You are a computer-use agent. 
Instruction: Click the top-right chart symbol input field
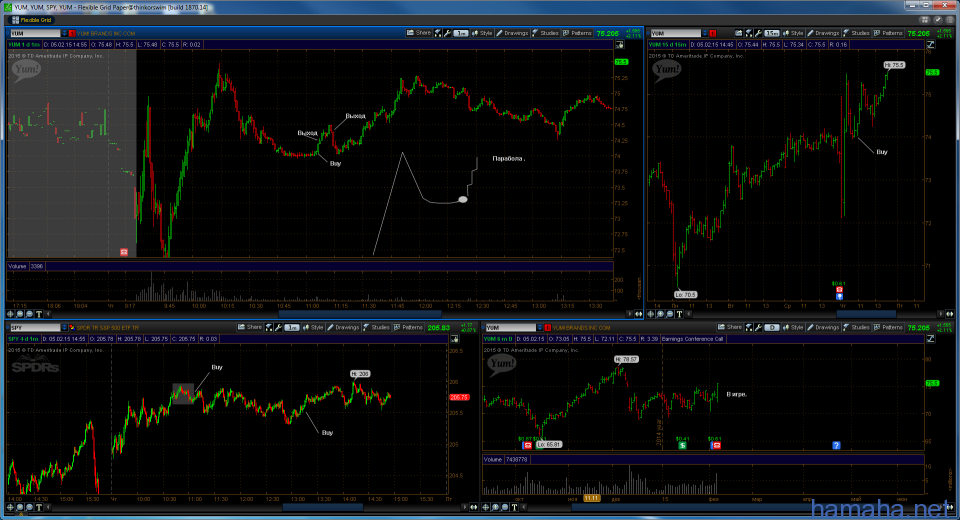click(x=676, y=33)
